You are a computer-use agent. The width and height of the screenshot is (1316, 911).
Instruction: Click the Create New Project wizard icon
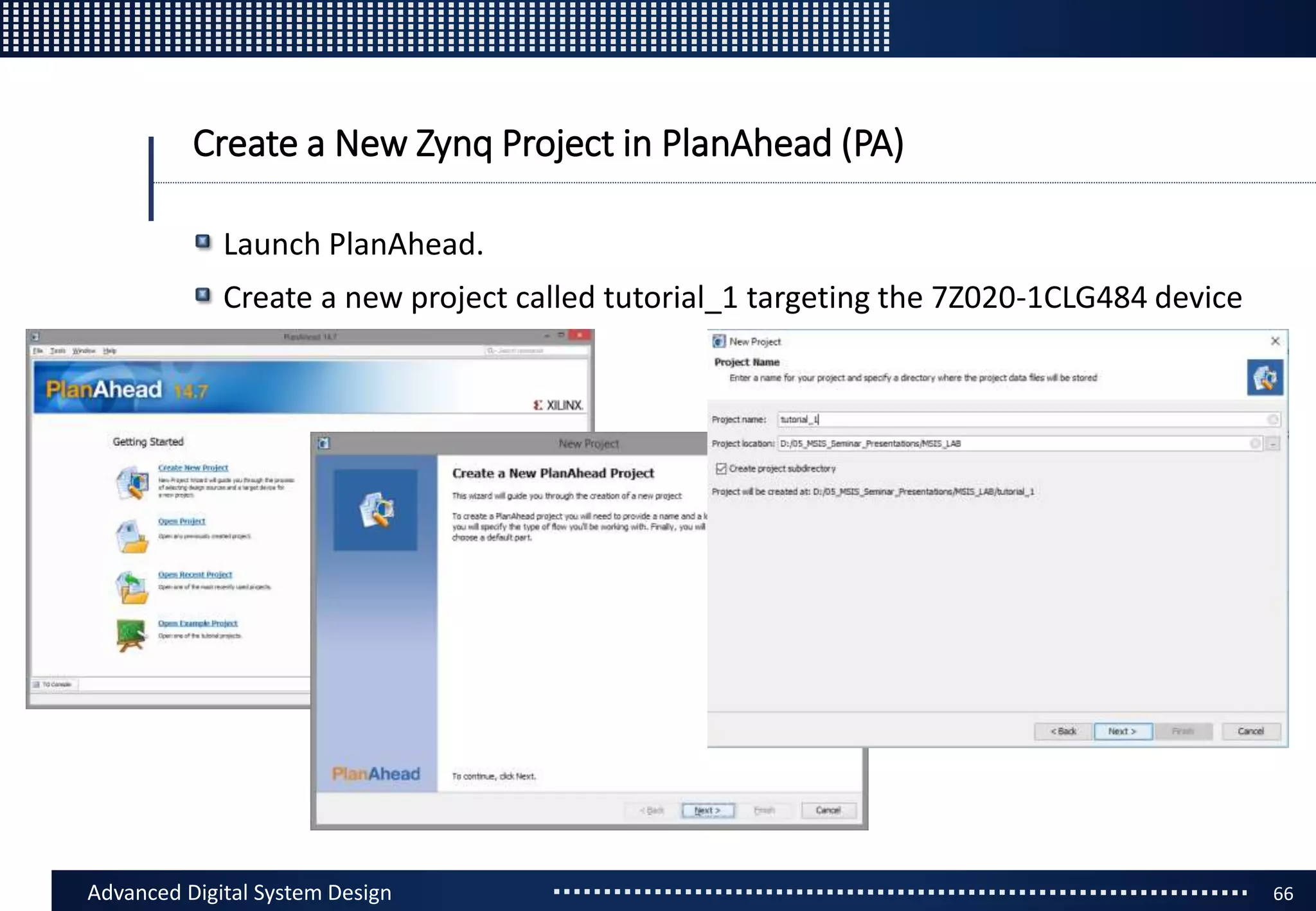pos(132,483)
